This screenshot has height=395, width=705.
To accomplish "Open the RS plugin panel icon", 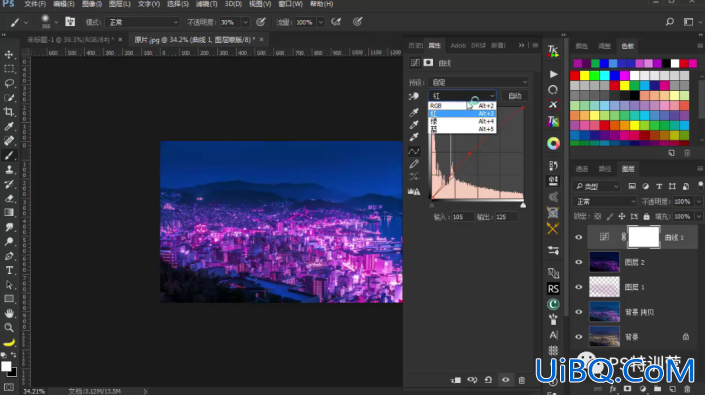I will click(x=553, y=289).
